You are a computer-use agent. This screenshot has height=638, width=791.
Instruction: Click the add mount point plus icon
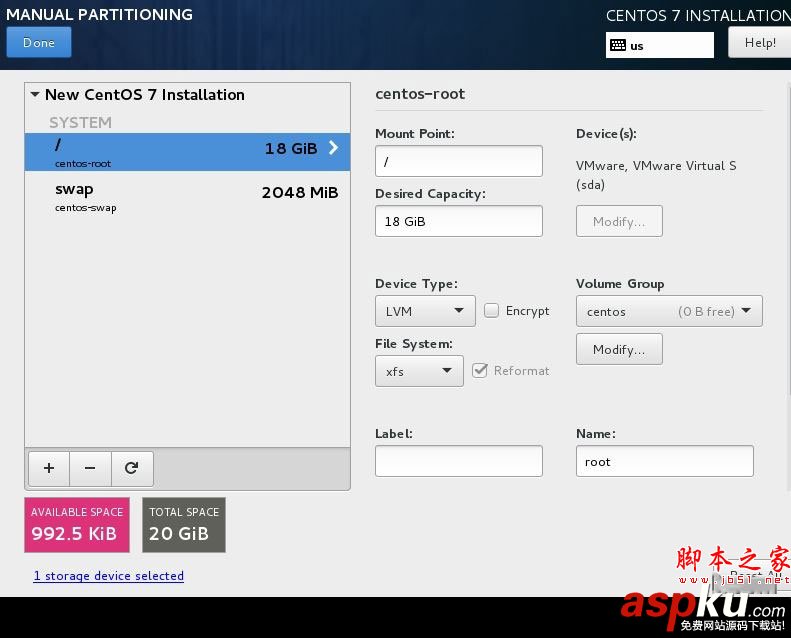49,469
